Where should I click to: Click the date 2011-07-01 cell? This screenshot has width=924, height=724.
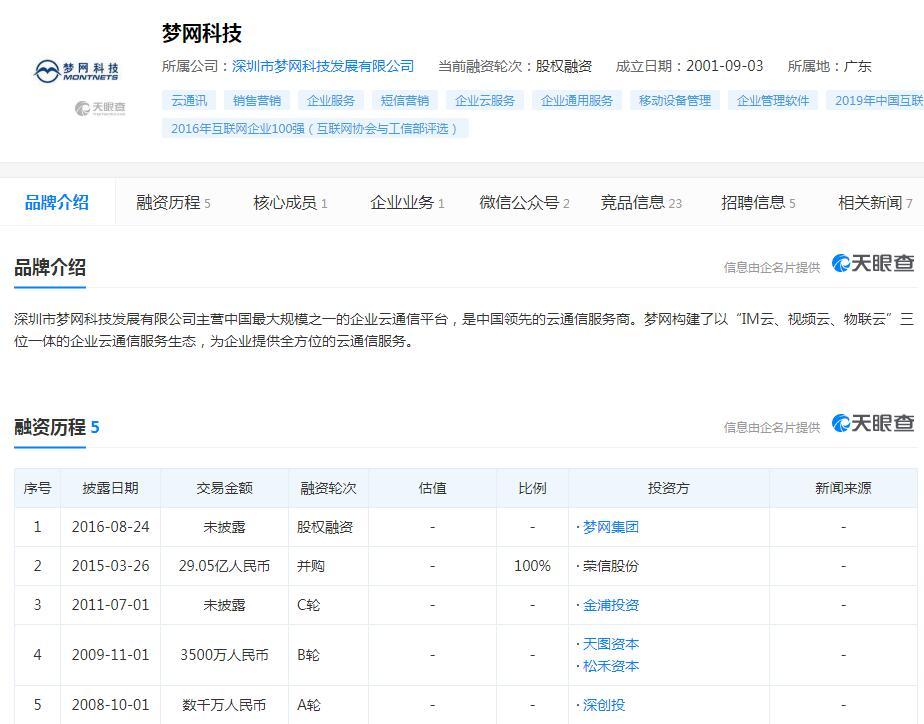point(110,604)
